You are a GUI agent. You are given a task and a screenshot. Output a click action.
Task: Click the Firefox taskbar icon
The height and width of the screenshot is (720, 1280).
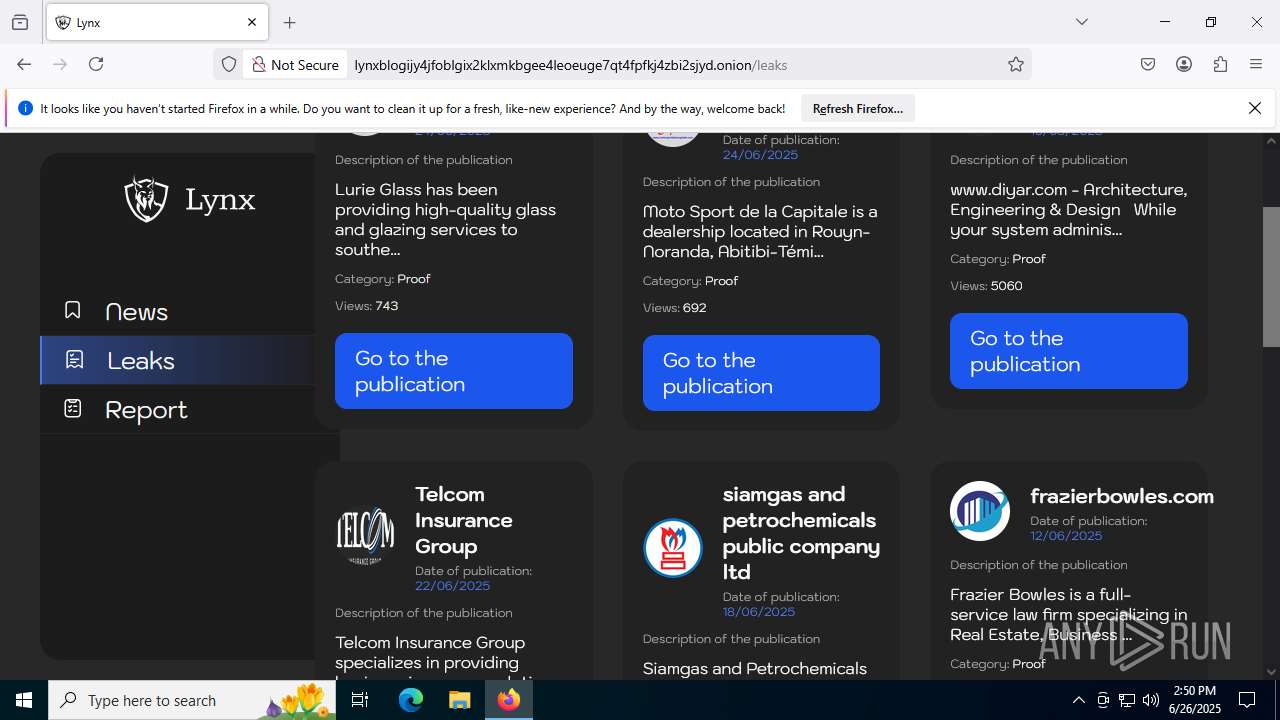click(x=509, y=700)
